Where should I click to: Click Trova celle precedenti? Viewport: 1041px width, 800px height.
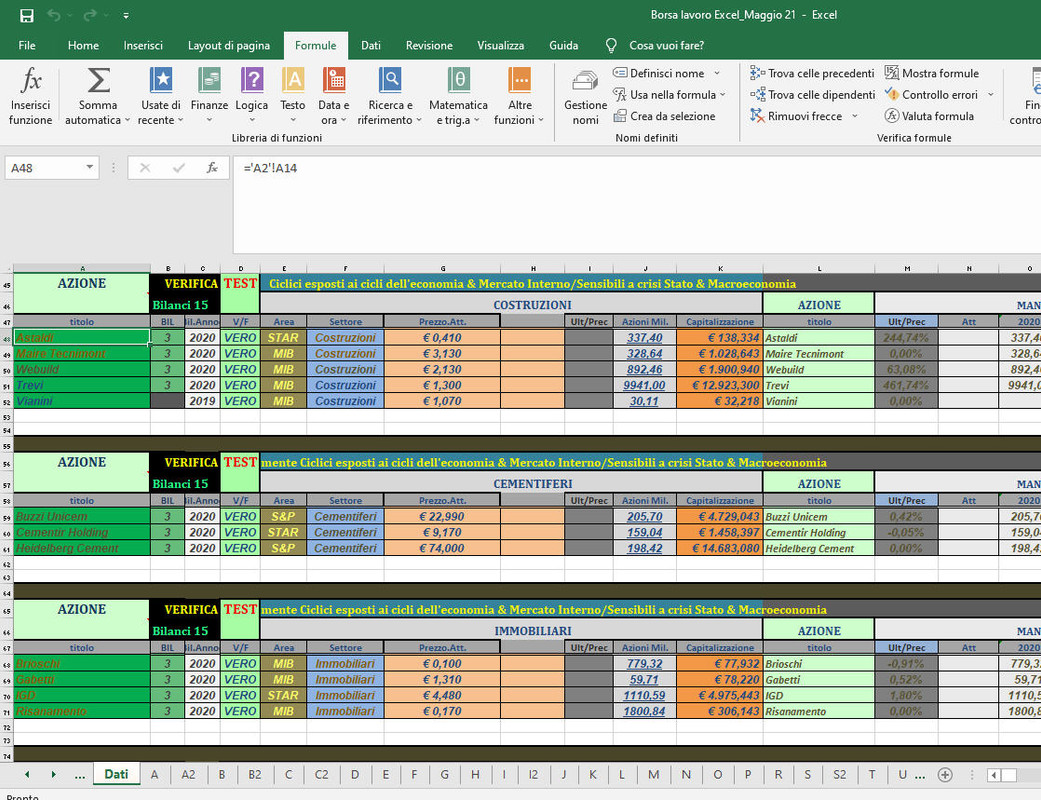[x=812, y=74]
